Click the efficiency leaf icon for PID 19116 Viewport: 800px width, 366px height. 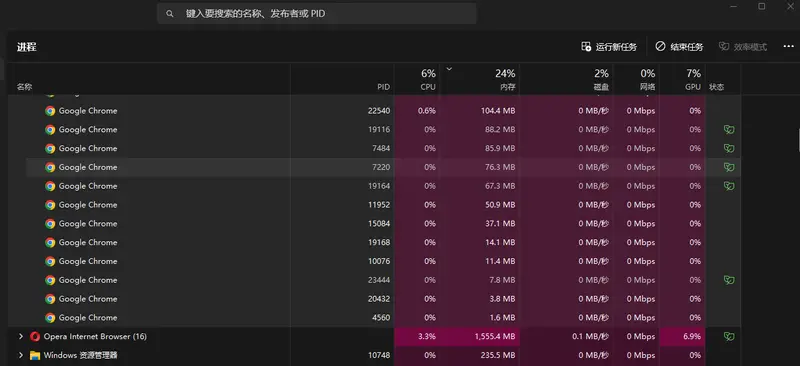(x=729, y=130)
